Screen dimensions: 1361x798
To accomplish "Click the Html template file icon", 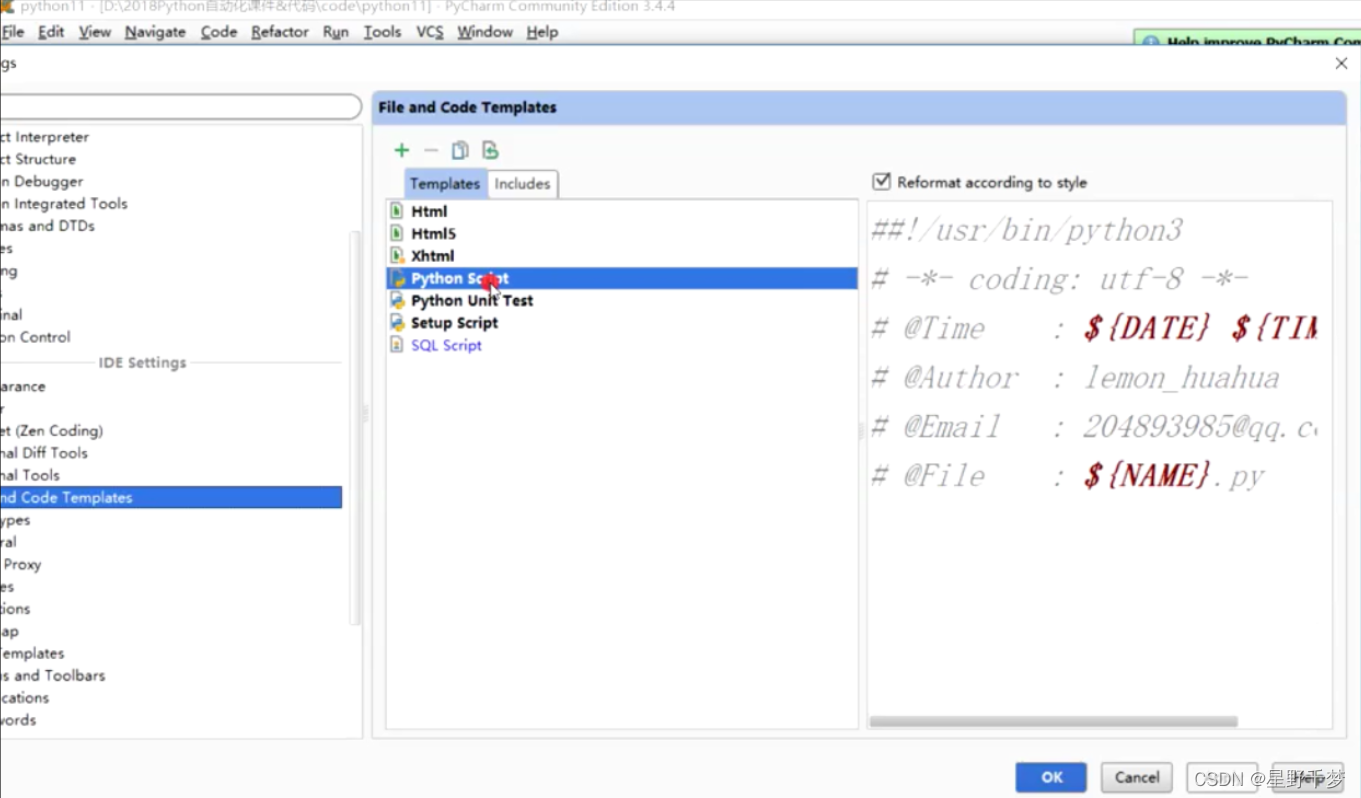I will click(x=397, y=211).
